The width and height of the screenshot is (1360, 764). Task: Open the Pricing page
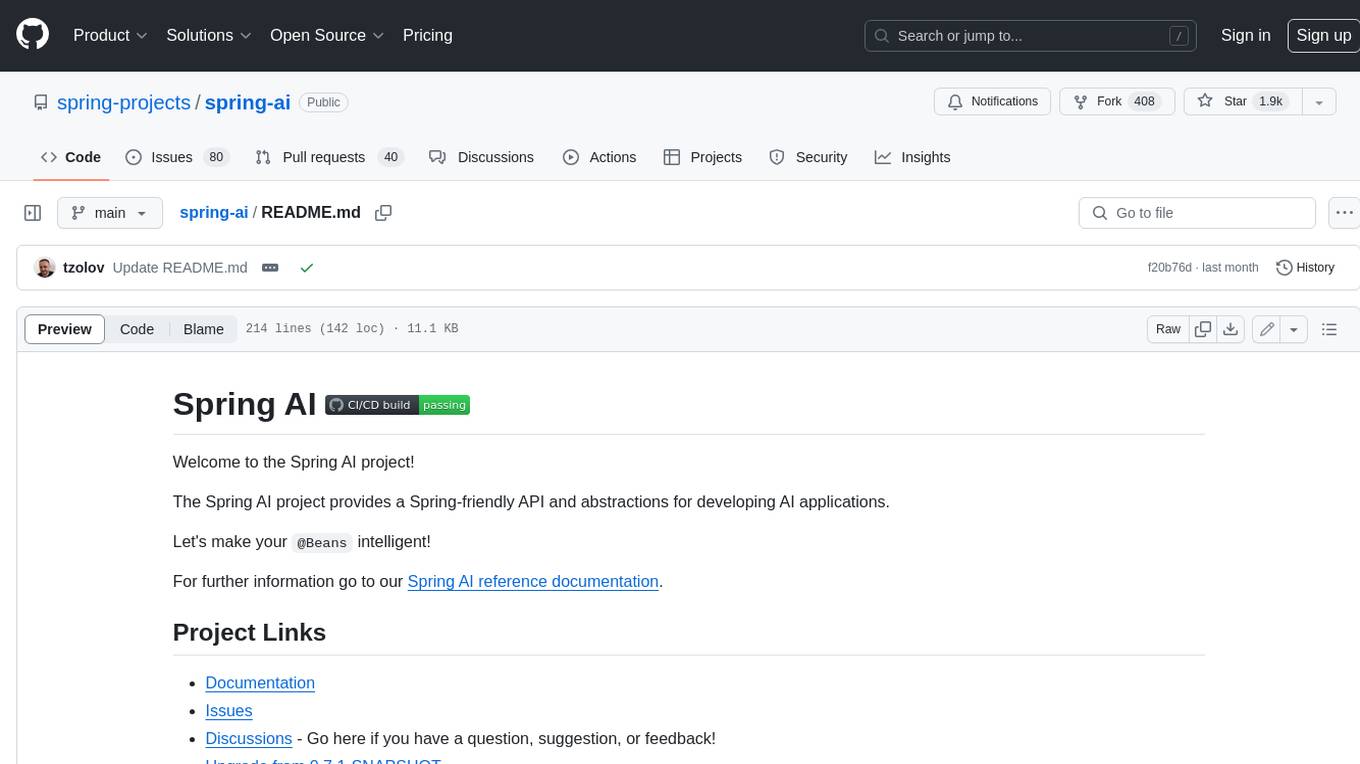(427, 35)
